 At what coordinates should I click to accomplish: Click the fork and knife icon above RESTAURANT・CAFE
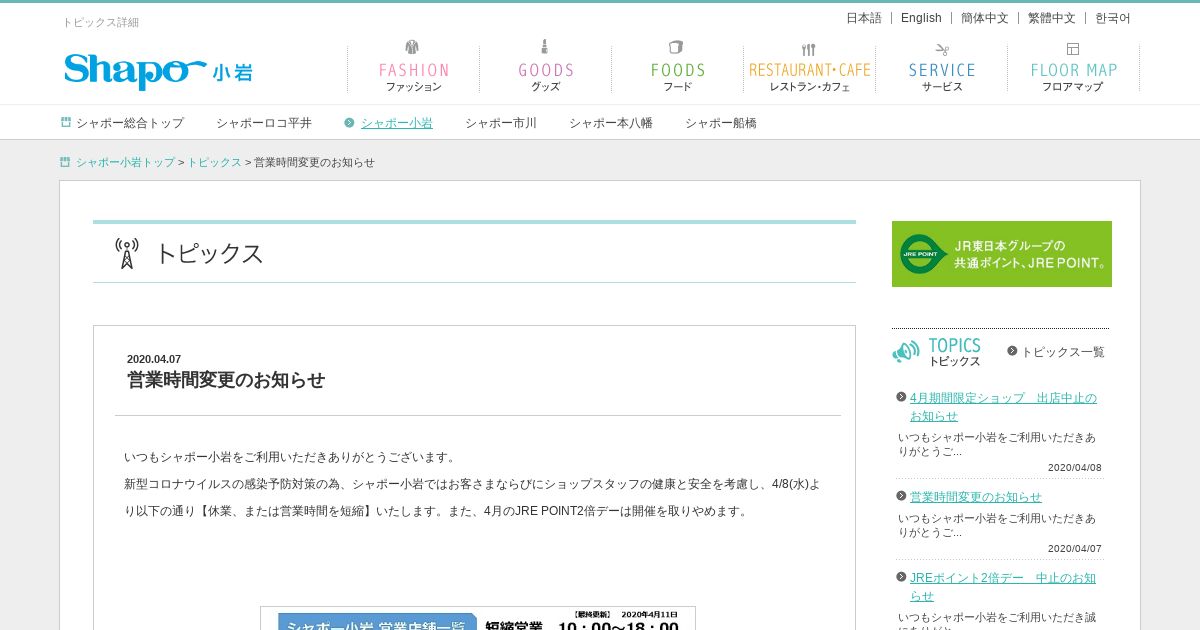pyautogui.click(x=809, y=49)
